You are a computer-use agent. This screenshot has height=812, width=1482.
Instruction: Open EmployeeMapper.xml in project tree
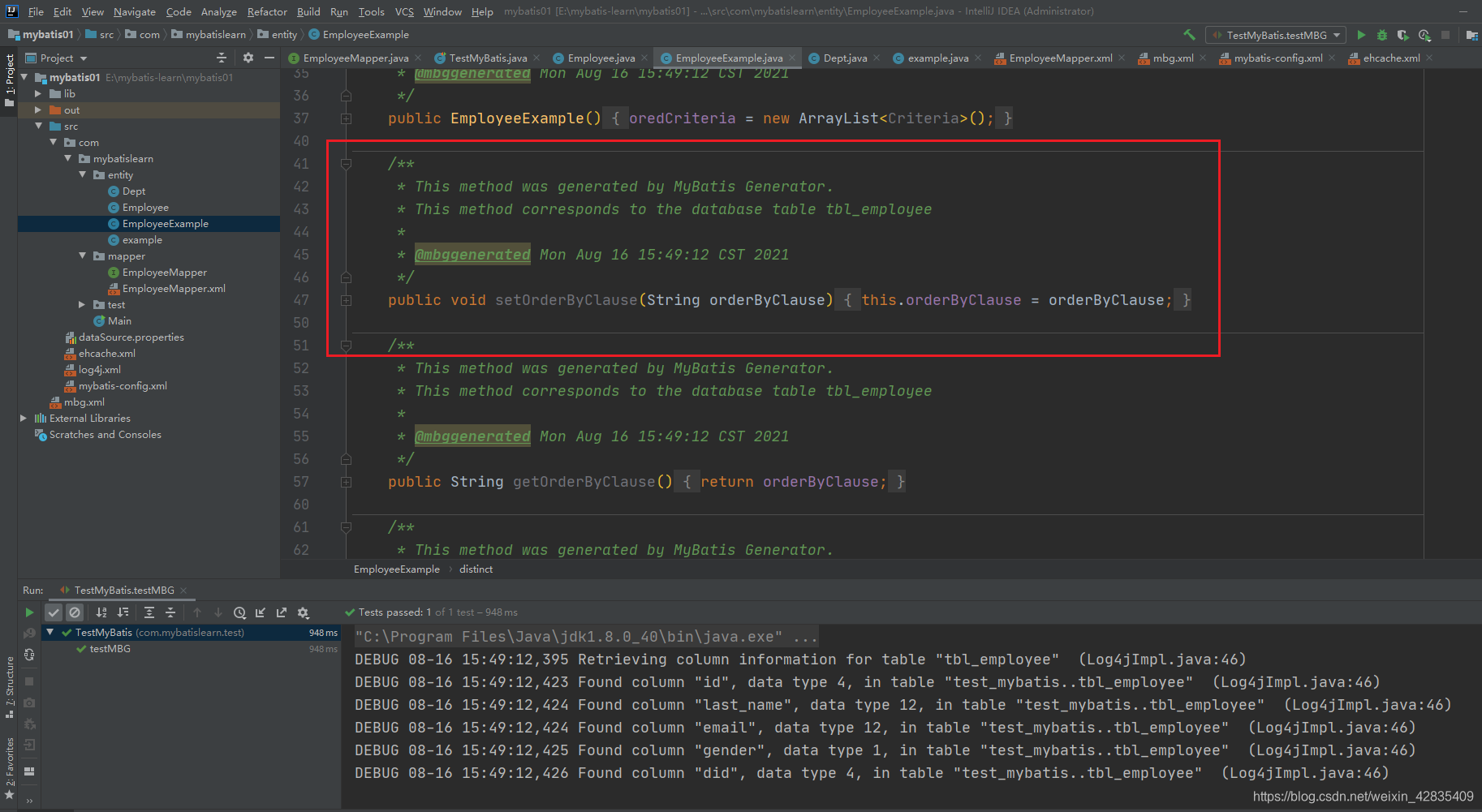point(174,289)
